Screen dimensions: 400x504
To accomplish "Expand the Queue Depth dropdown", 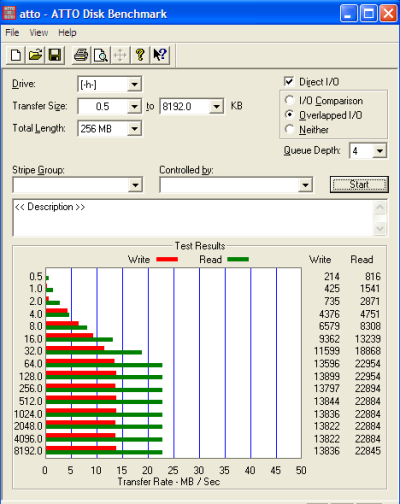I will [379, 151].
